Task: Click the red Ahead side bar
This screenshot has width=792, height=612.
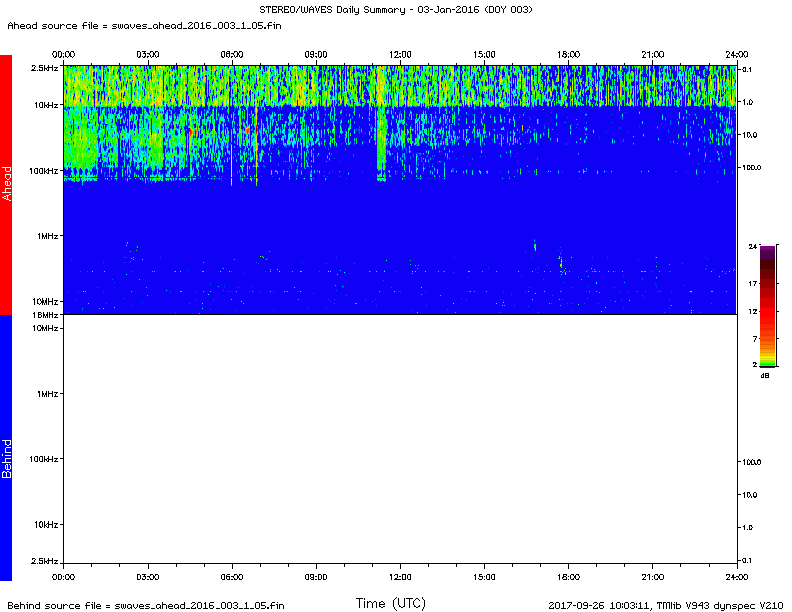Action: coord(6,184)
